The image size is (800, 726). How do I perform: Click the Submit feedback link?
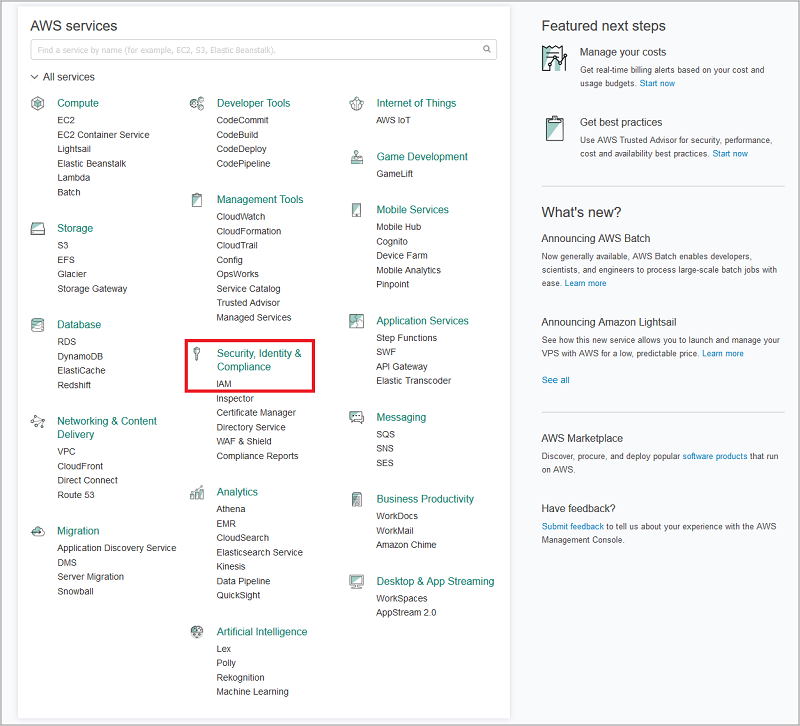[573, 525]
